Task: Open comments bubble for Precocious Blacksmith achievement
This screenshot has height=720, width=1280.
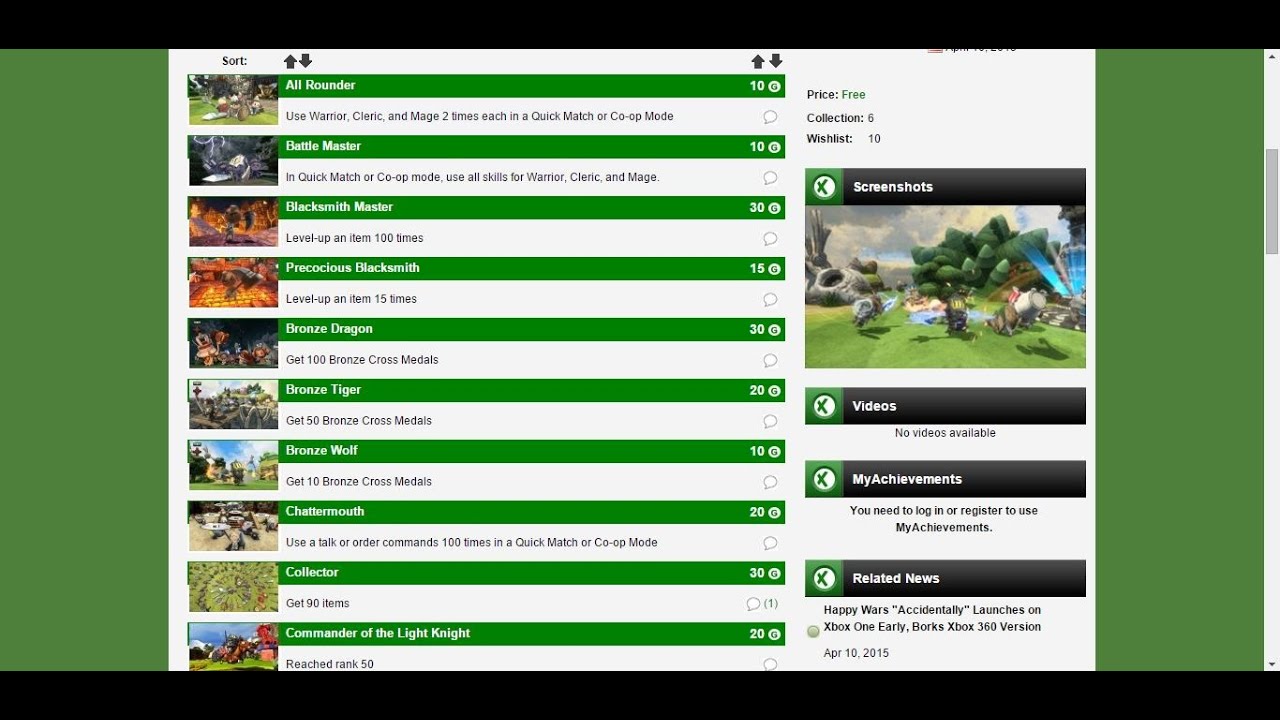Action: (770, 300)
